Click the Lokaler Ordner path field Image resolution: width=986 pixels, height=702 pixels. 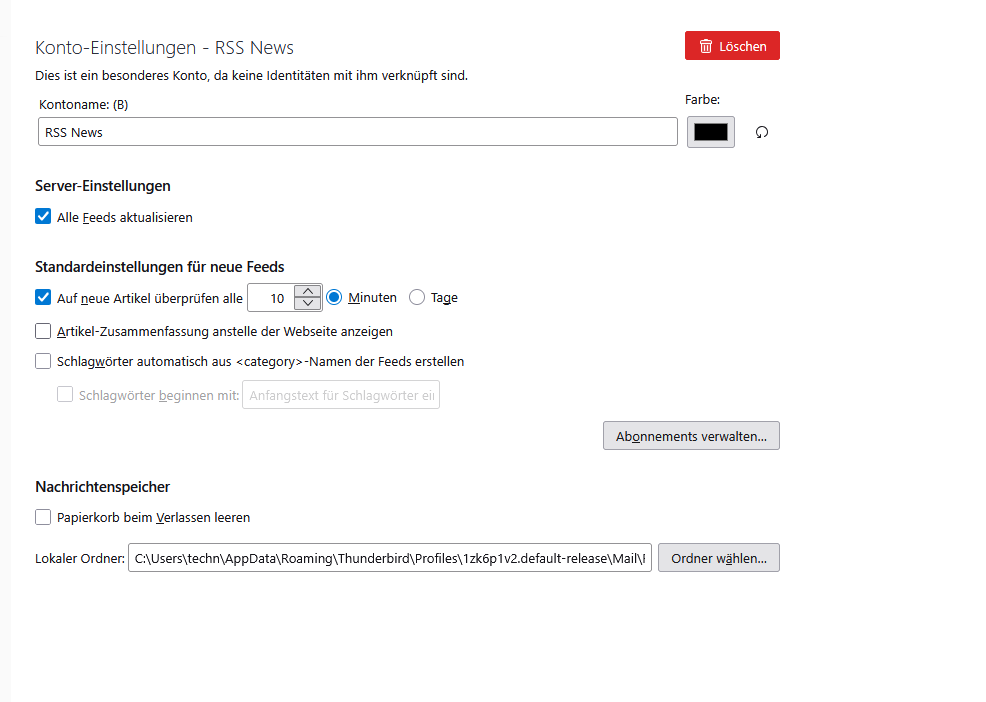(x=390, y=558)
